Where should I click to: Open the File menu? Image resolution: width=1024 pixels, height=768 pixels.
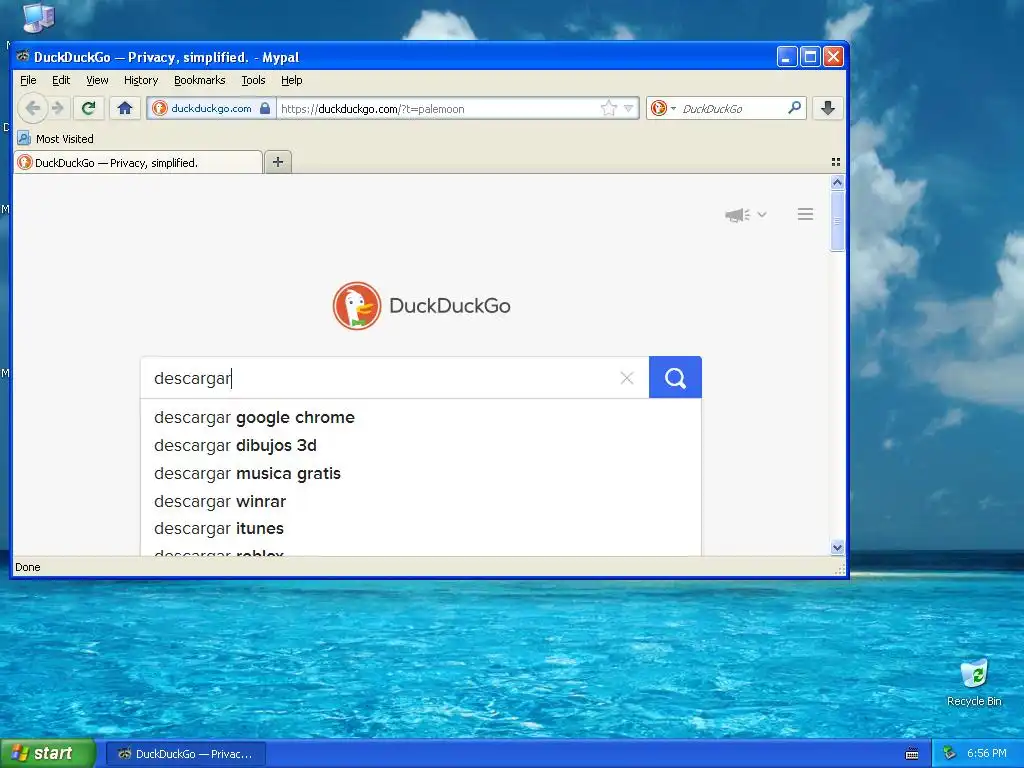[x=28, y=80]
